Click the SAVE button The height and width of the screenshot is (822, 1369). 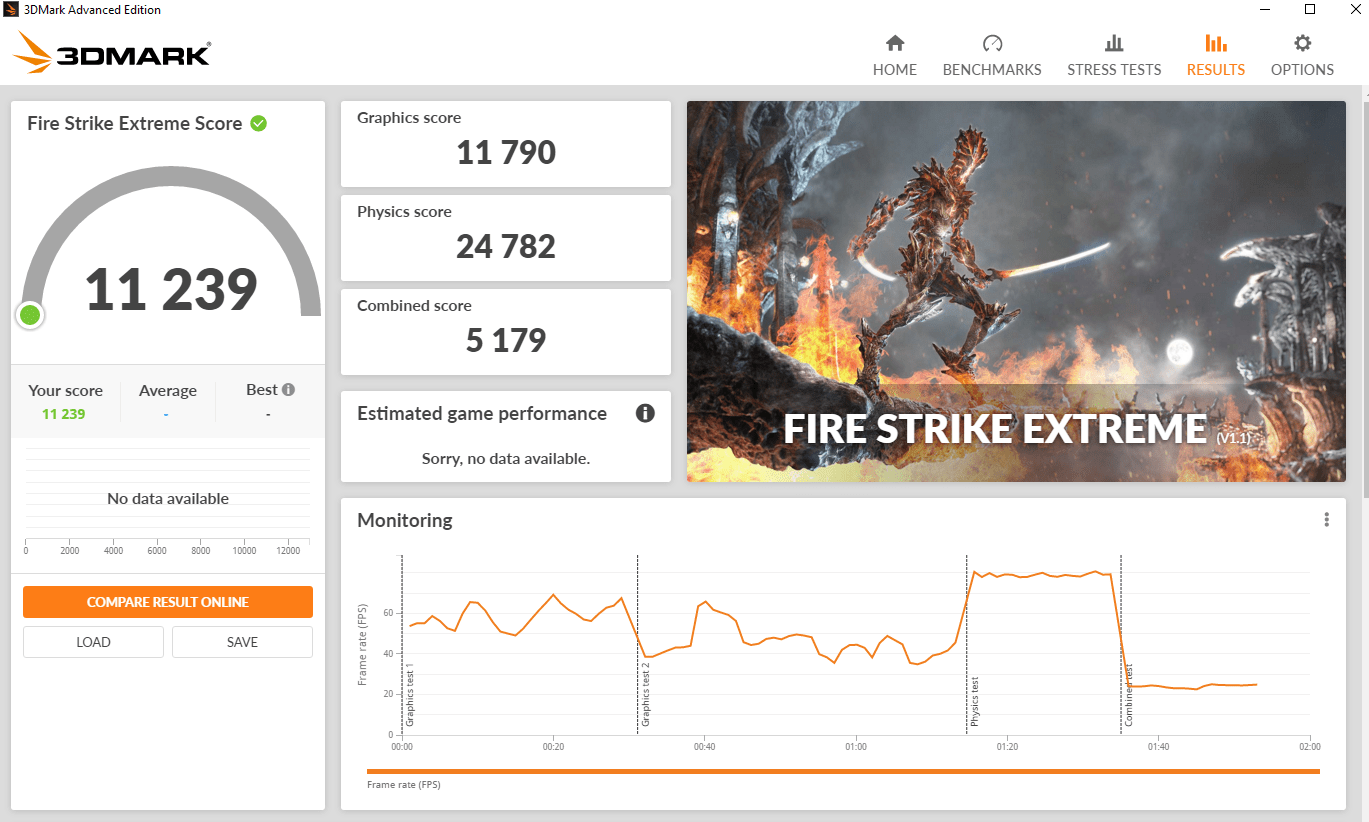pyautogui.click(x=242, y=642)
